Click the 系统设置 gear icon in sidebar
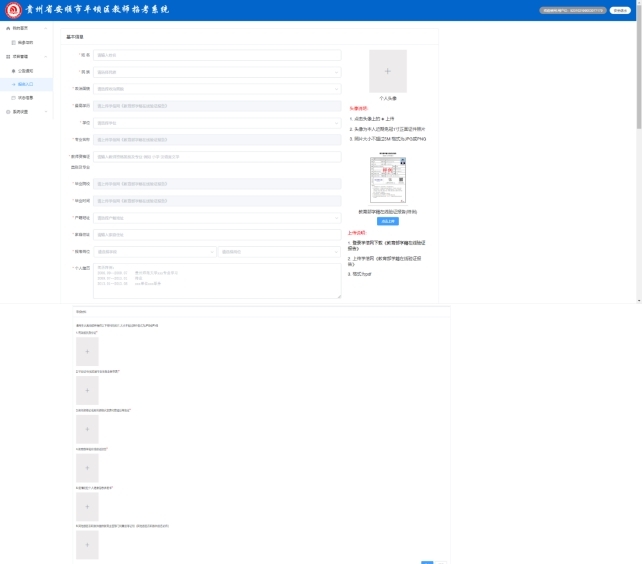 9,111
